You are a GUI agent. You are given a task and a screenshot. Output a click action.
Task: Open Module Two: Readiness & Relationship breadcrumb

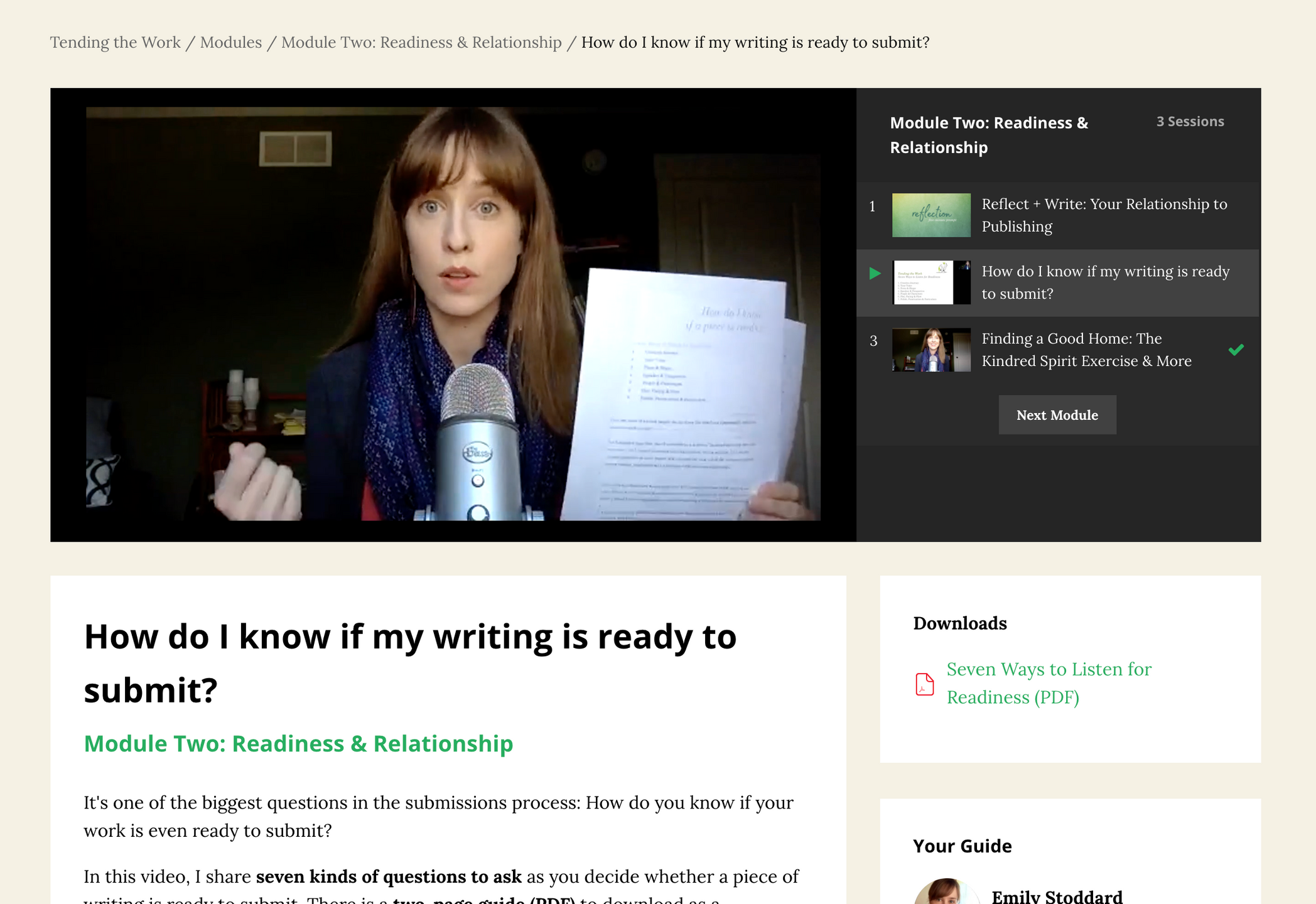(421, 42)
